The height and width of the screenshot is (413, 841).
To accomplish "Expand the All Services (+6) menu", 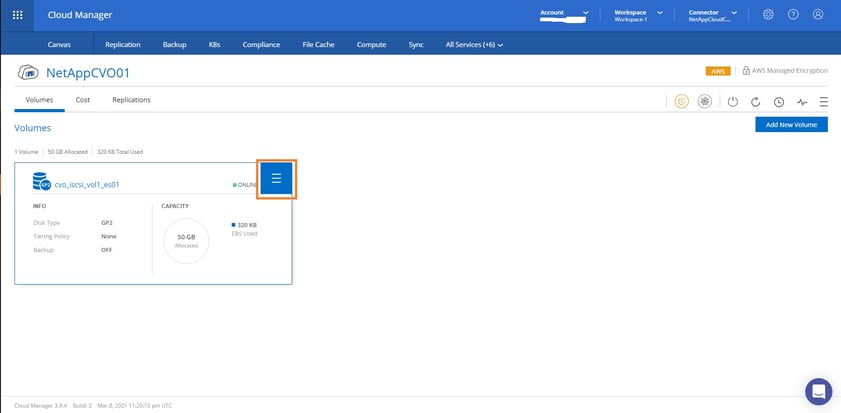I will 473,45.
